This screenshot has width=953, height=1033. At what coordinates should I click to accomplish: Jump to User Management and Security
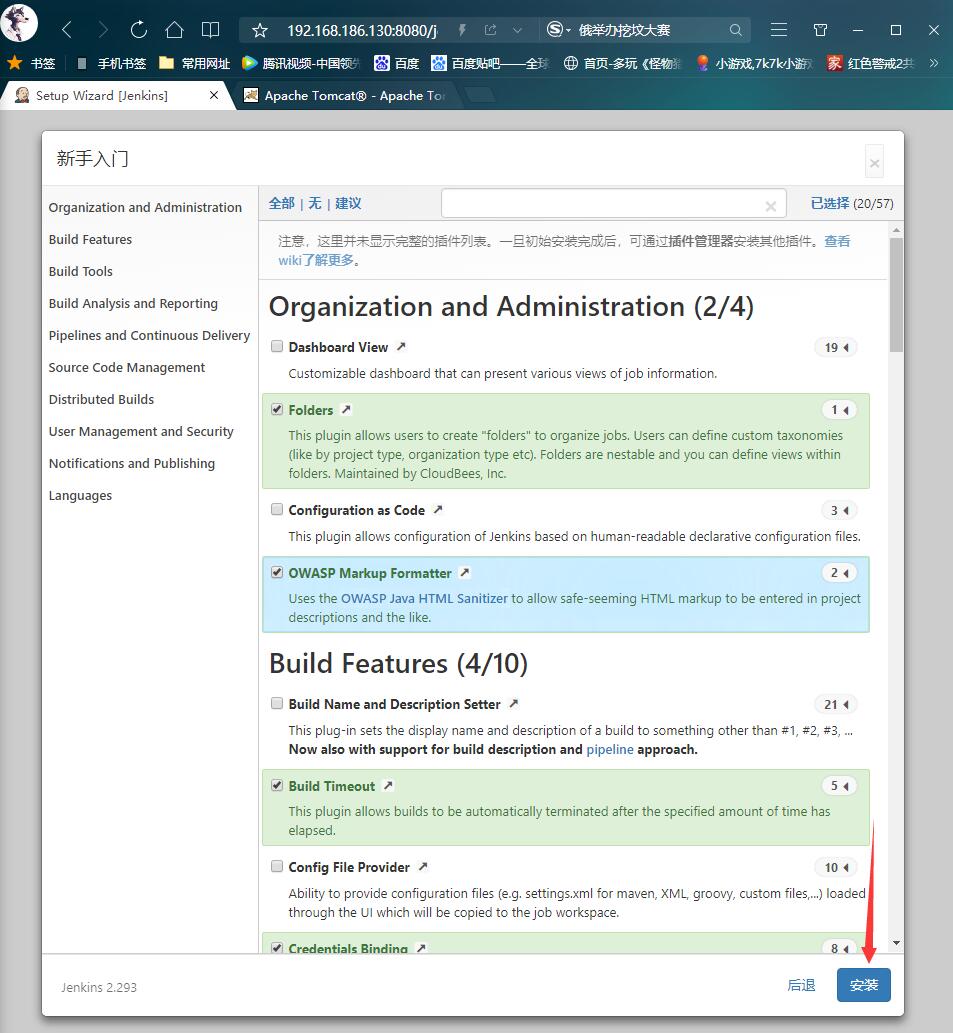point(141,432)
